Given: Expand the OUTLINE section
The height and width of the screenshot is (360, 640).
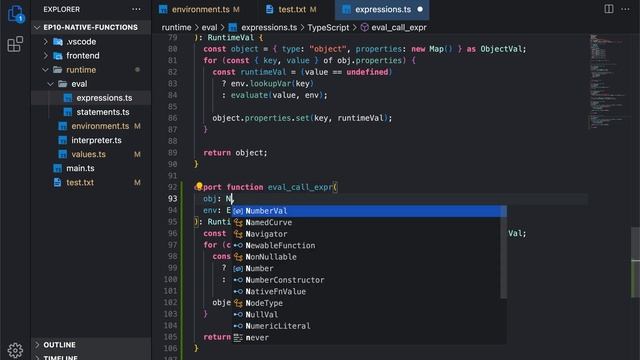Looking at the screenshot, I should 91,345.
